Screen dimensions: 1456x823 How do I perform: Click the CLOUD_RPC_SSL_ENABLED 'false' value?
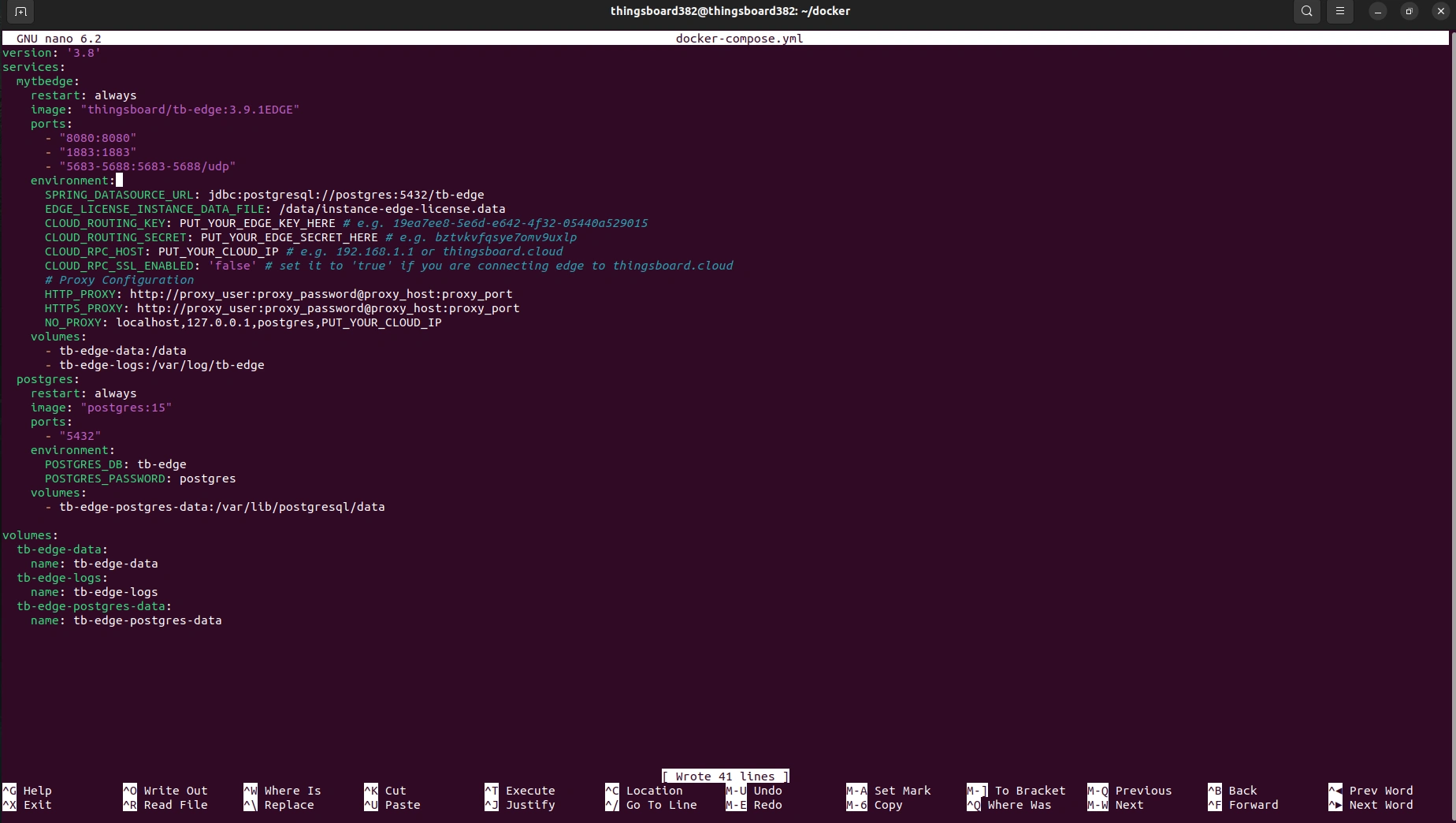[232, 266]
